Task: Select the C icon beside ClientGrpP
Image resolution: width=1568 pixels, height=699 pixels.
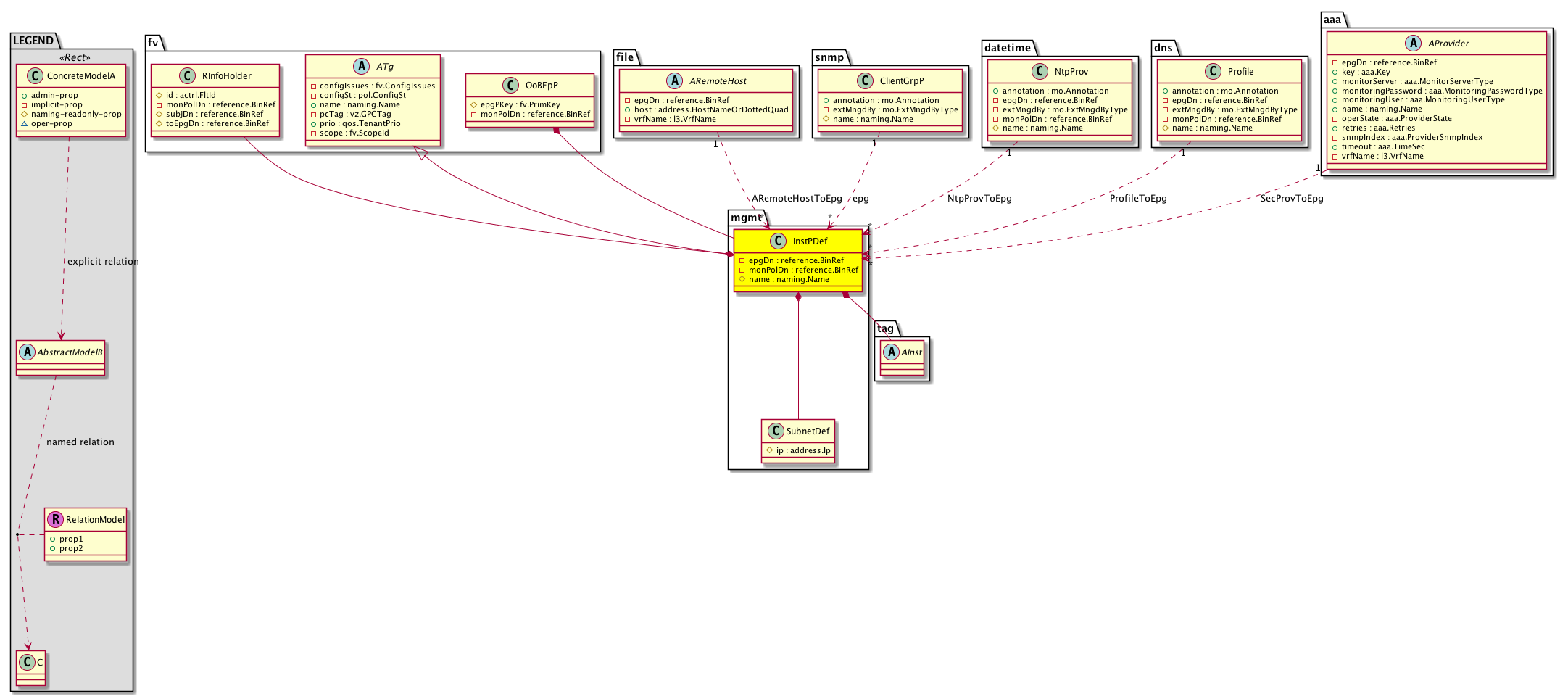Action: pos(864,80)
